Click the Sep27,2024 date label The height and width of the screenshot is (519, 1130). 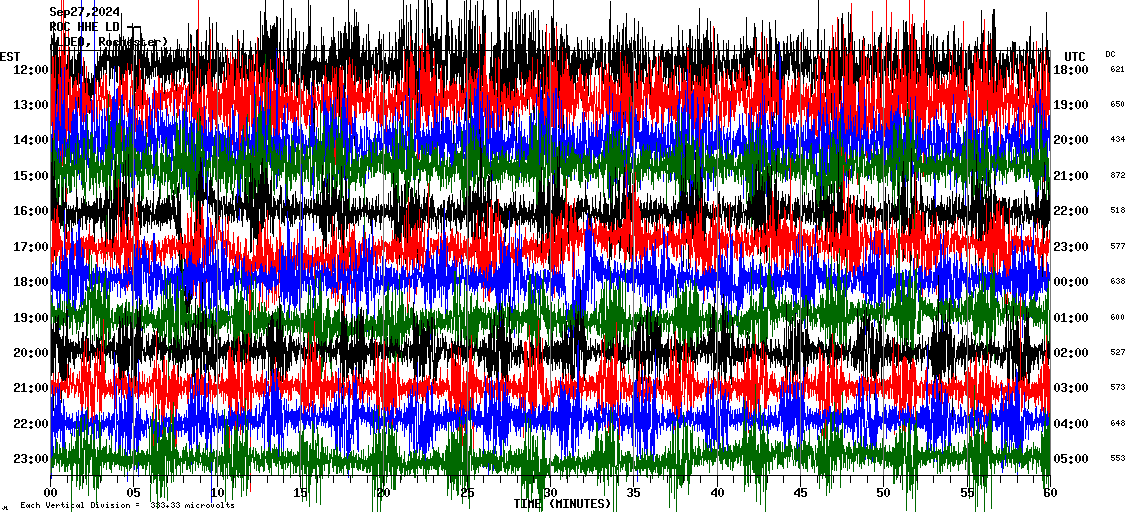click(84, 12)
